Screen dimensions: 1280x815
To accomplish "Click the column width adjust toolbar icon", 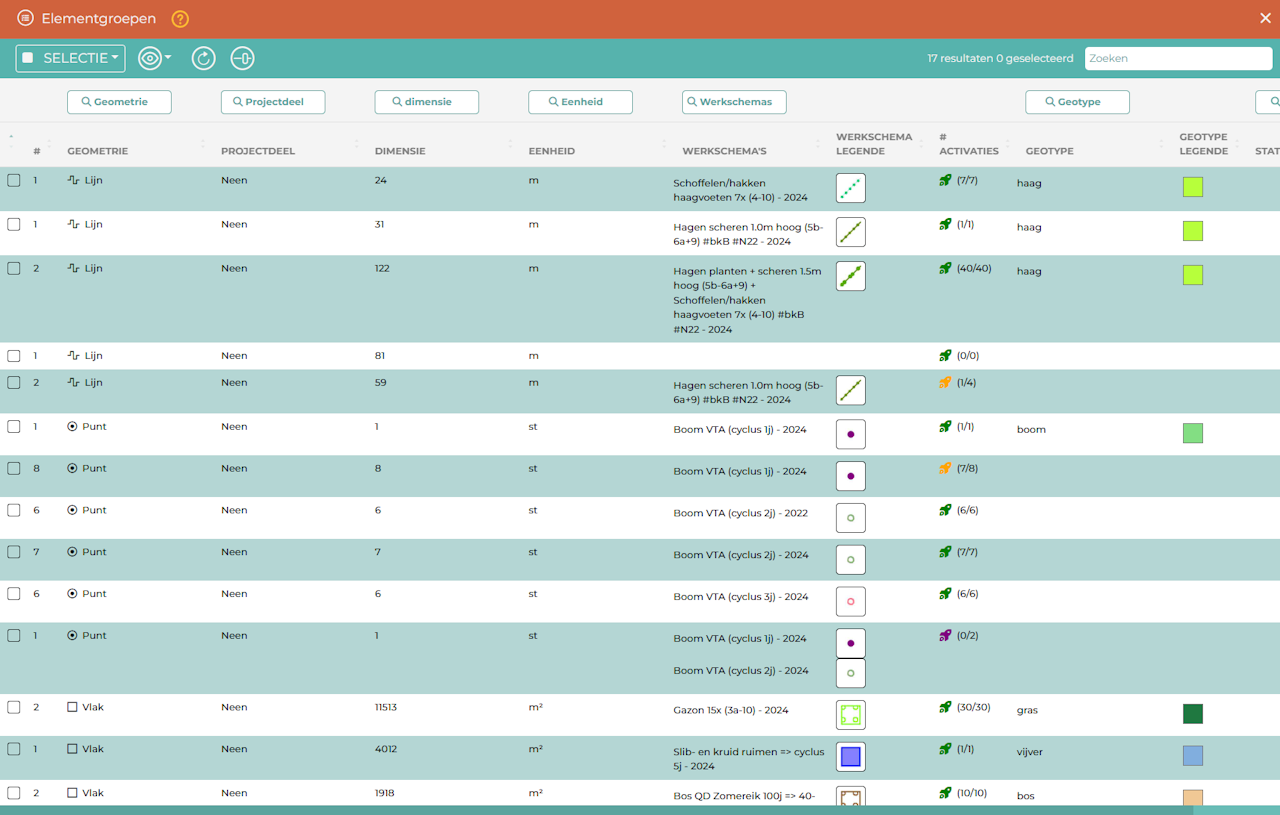I will click(x=242, y=58).
